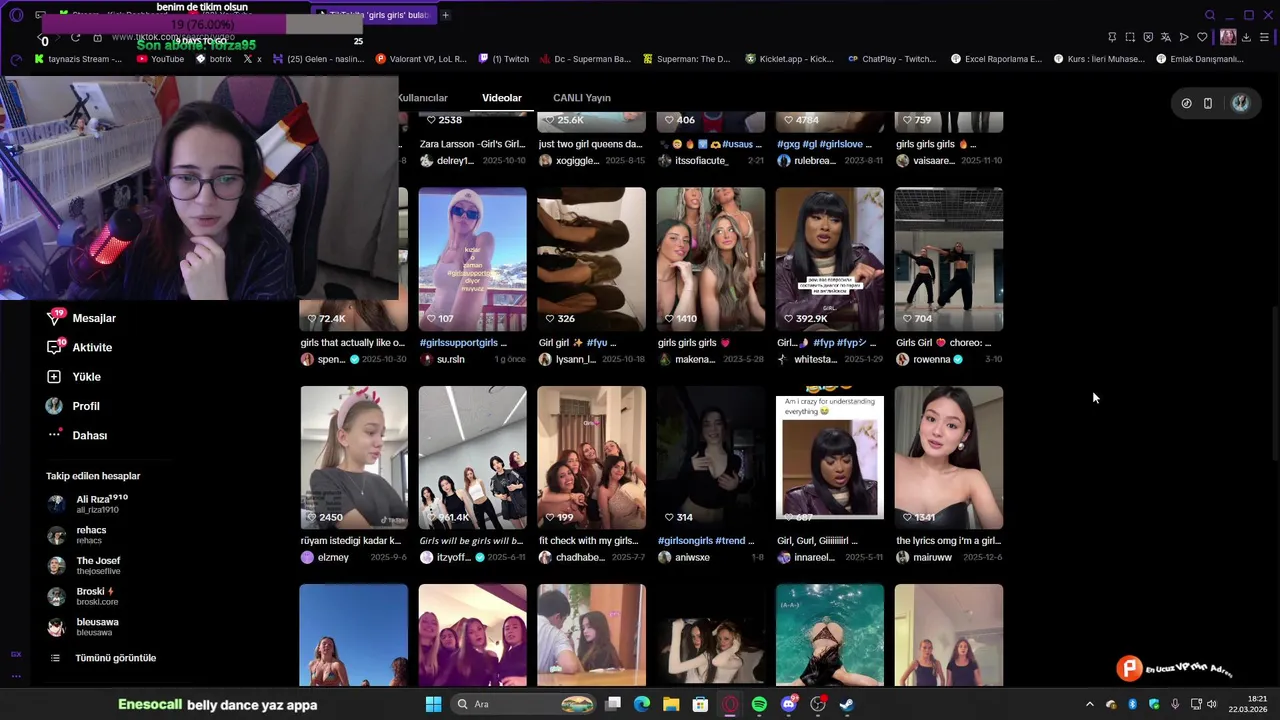Open the followed account Ali Rıza1910
The width and height of the screenshot is (1280, 720).
[89, 504]
